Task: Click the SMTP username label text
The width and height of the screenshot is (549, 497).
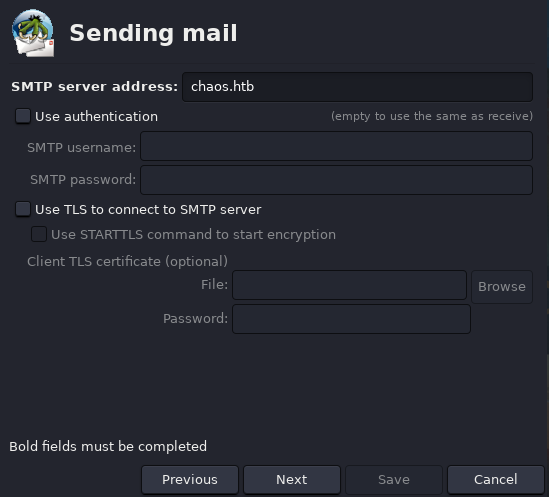Action: pyautogui.click(x=82, y=147)
